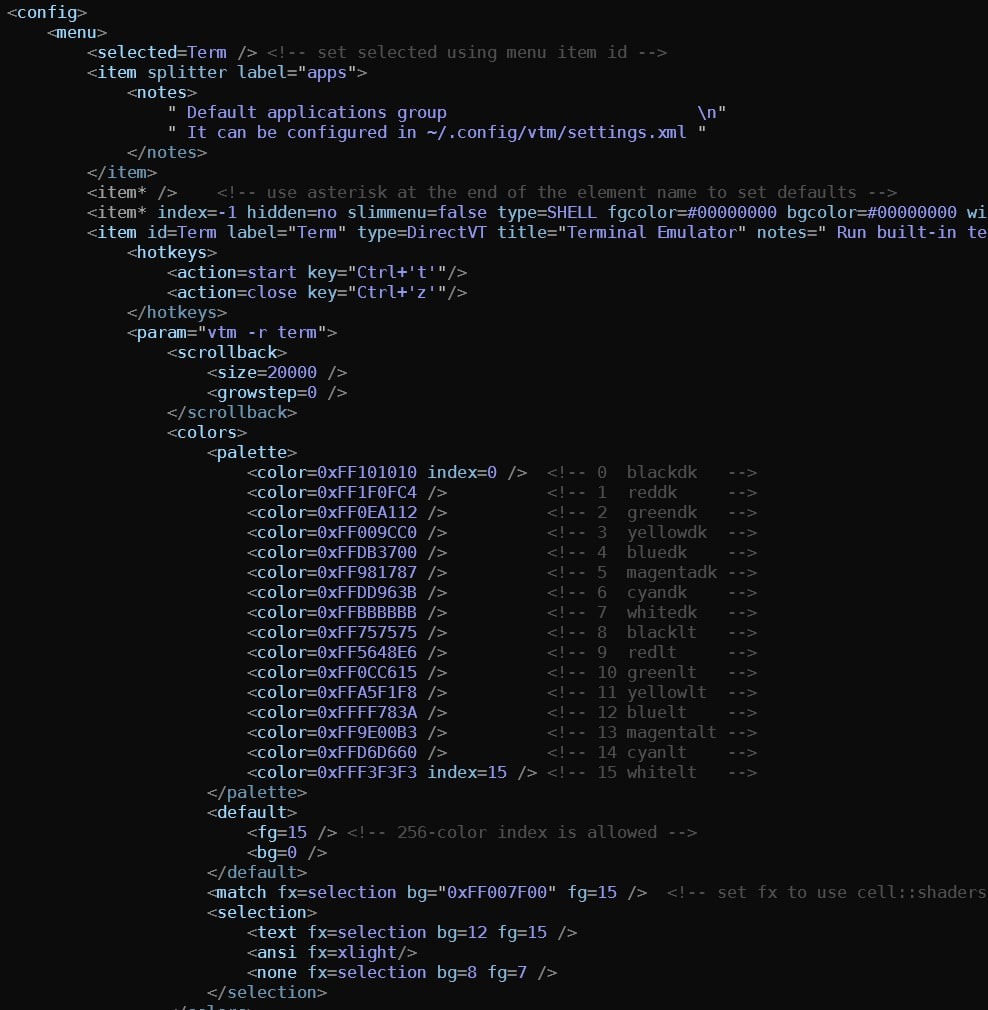
Task: Click the comment about asterisk defaults
Action: point(556,192)
